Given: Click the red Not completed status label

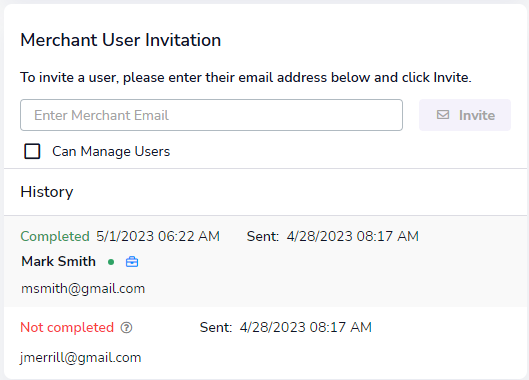Looking at the screenshot, I should pos(67,327).
